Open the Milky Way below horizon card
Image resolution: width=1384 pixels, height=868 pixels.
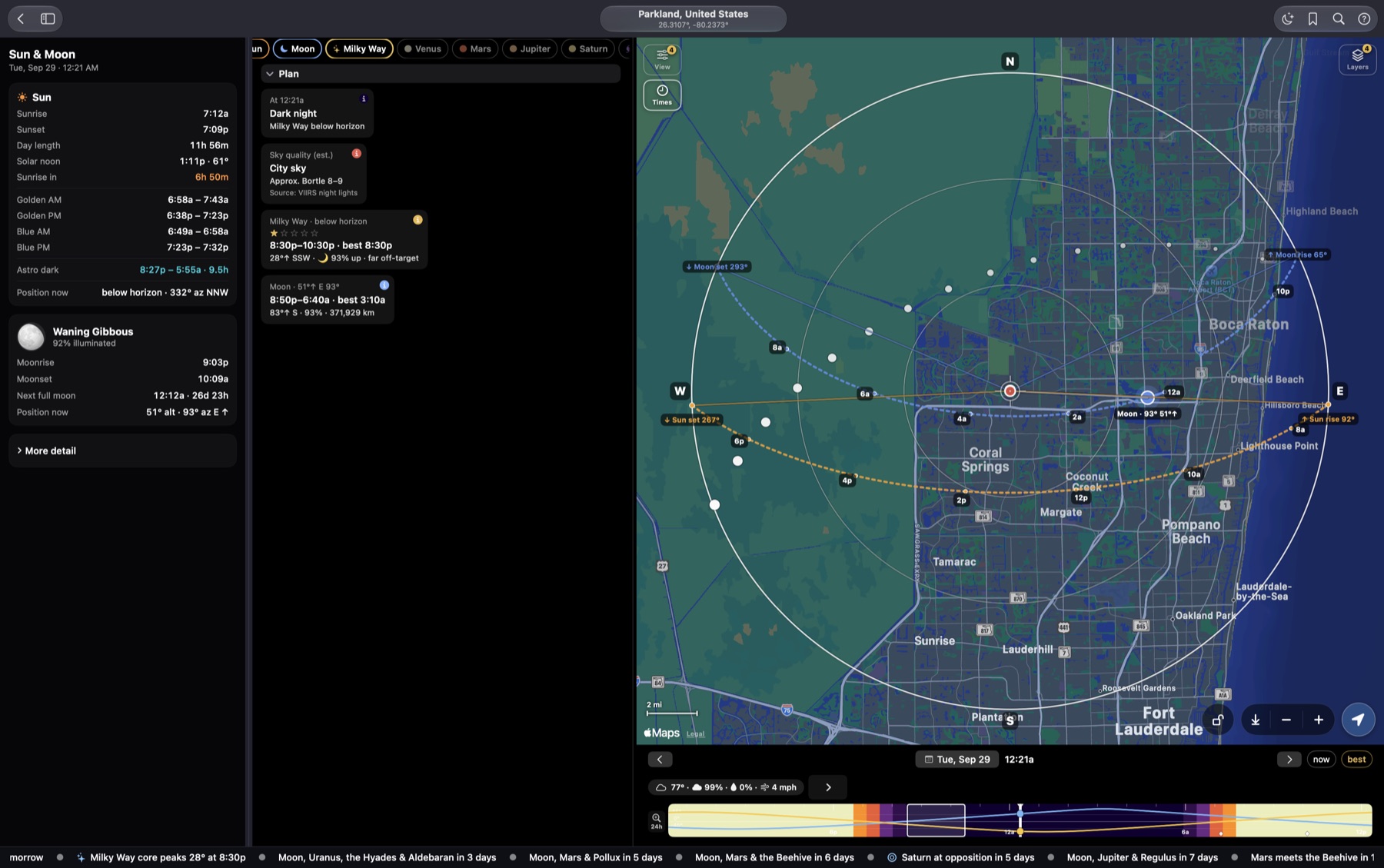tap(344, 239)
